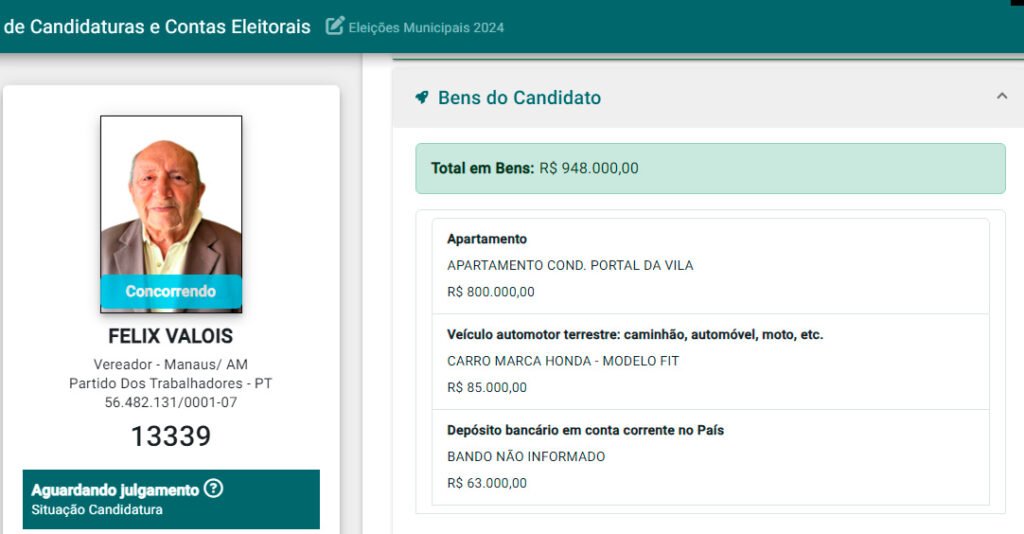Click the Bens do Candidato heading
This screenshot has height=534, width=1024.
[x=519, y=98]
